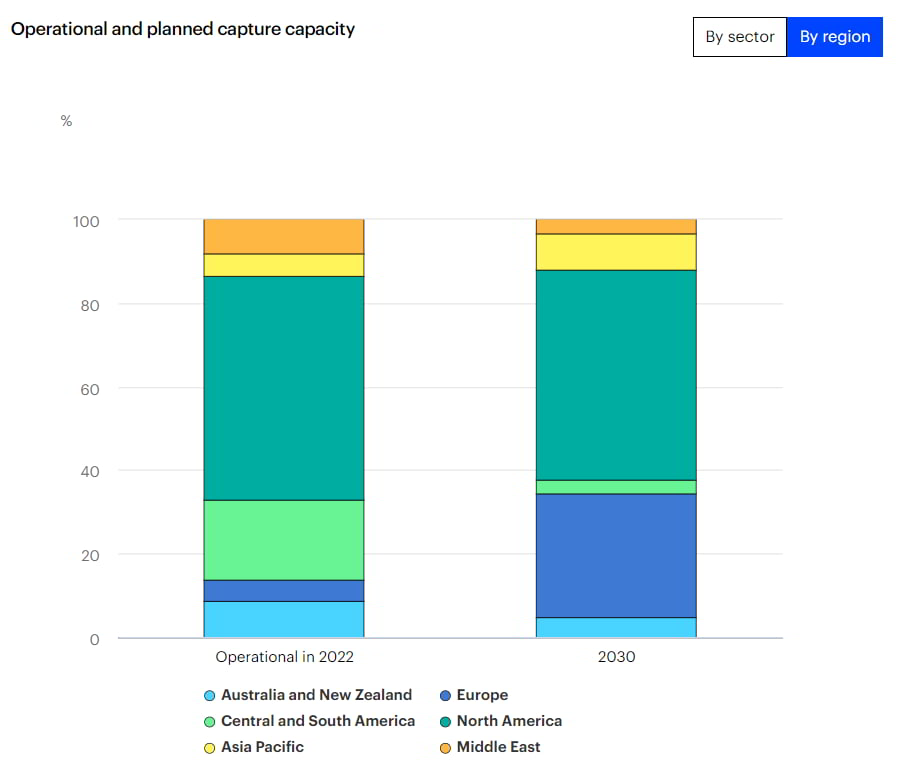Toggle Australia and New Zealand legend entry

(308, 695)
